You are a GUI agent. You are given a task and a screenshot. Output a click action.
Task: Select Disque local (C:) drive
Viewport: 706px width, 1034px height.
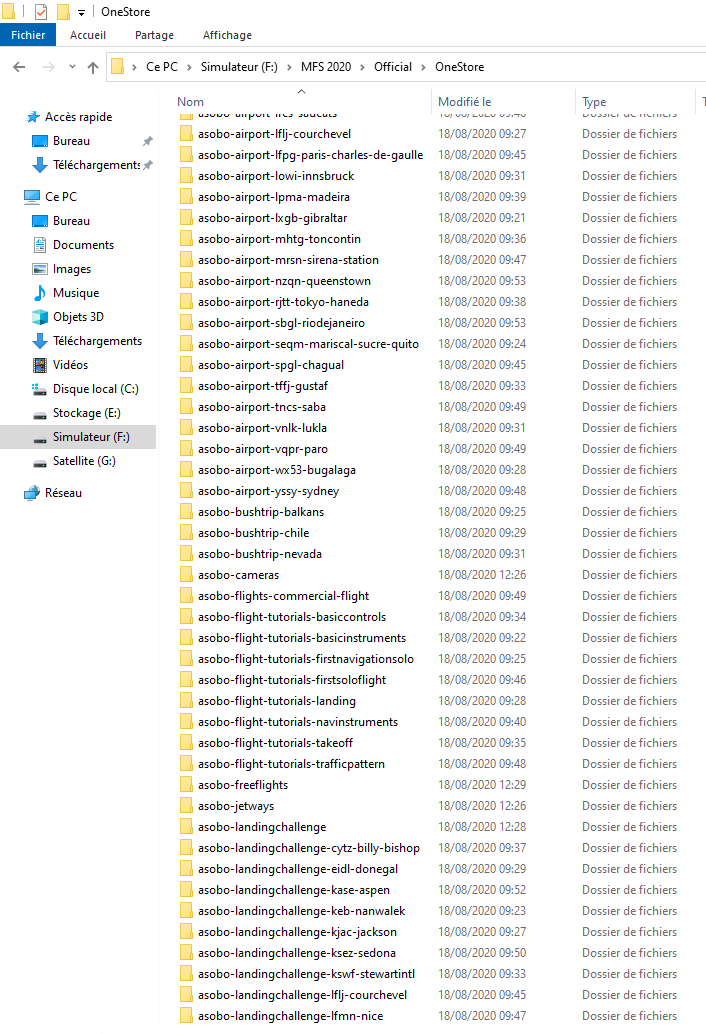click(96, 389)
